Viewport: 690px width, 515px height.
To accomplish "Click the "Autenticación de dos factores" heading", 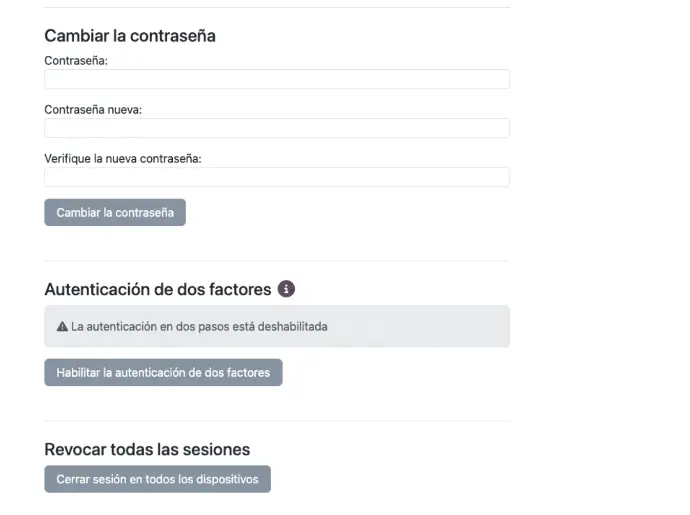I will tap(158, 289).
